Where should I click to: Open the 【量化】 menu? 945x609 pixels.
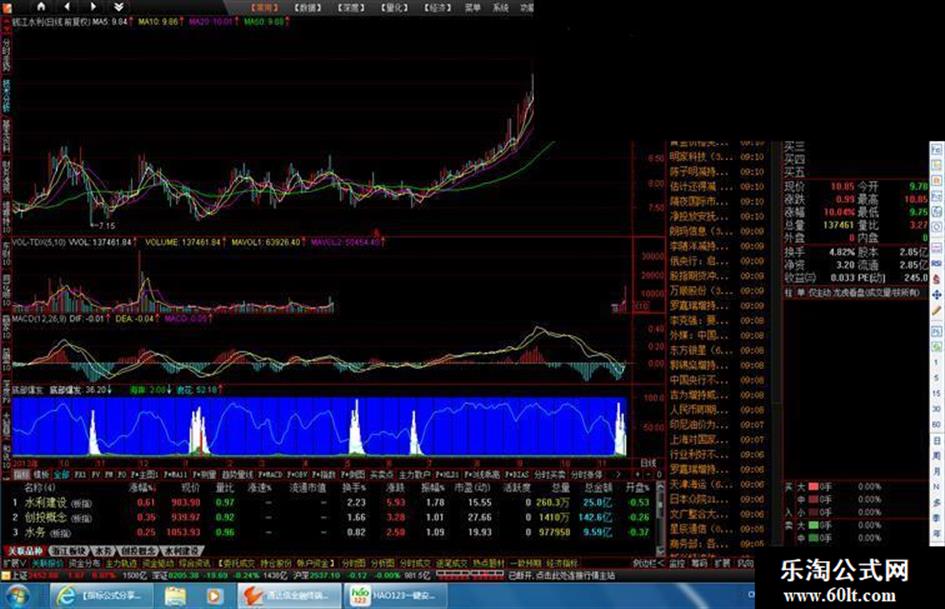(x=394, y=8)
